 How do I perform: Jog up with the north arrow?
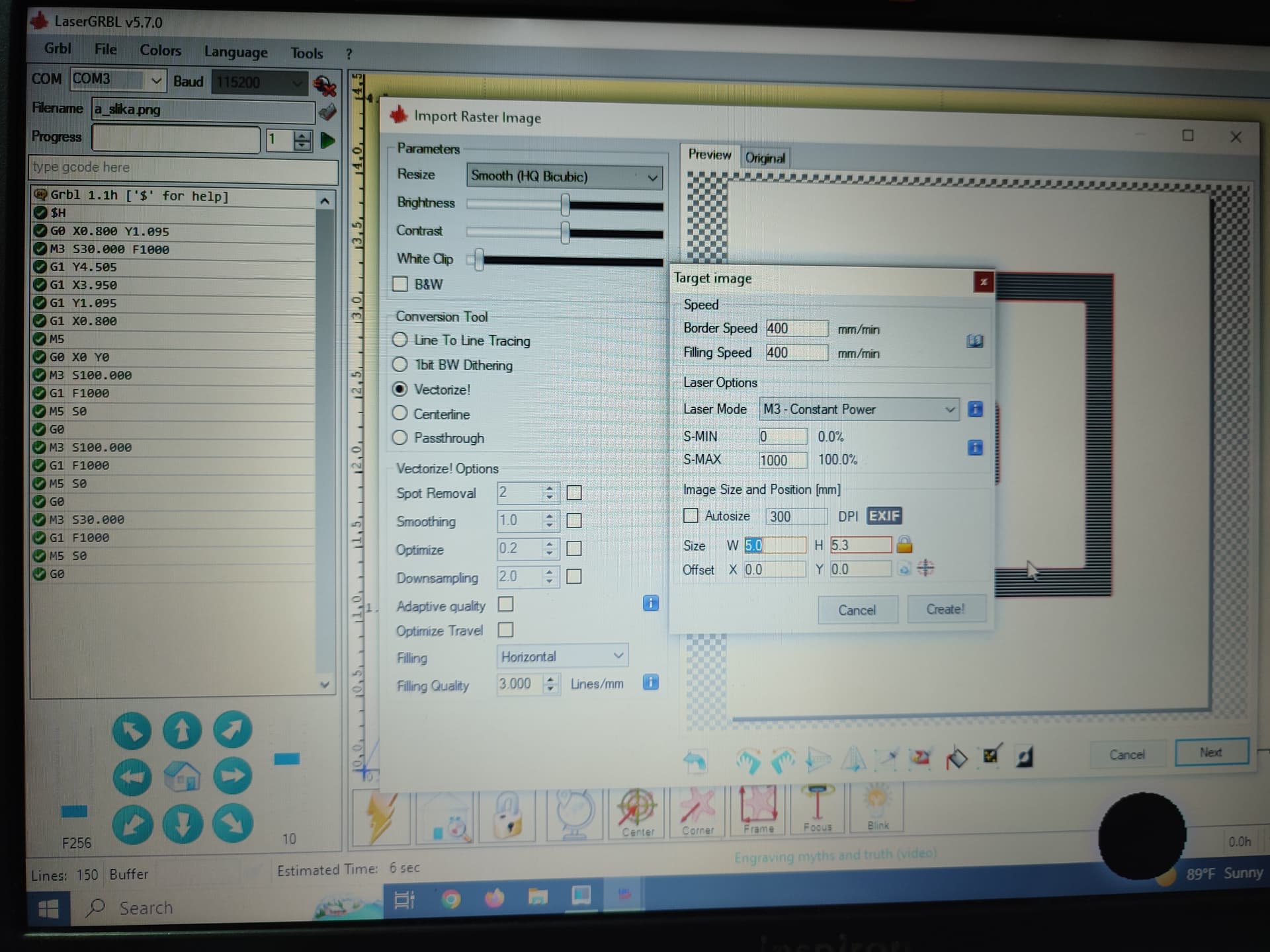[182, 731]
